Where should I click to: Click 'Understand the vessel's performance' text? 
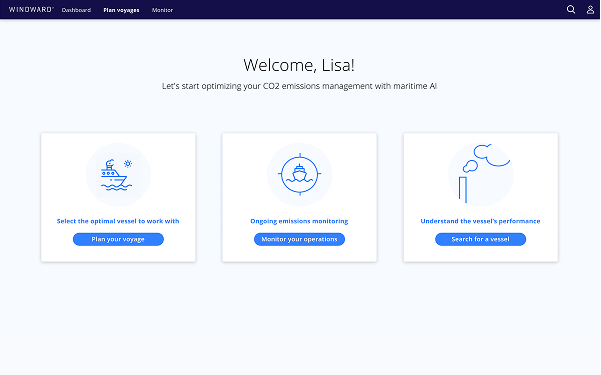click(480, 221)
